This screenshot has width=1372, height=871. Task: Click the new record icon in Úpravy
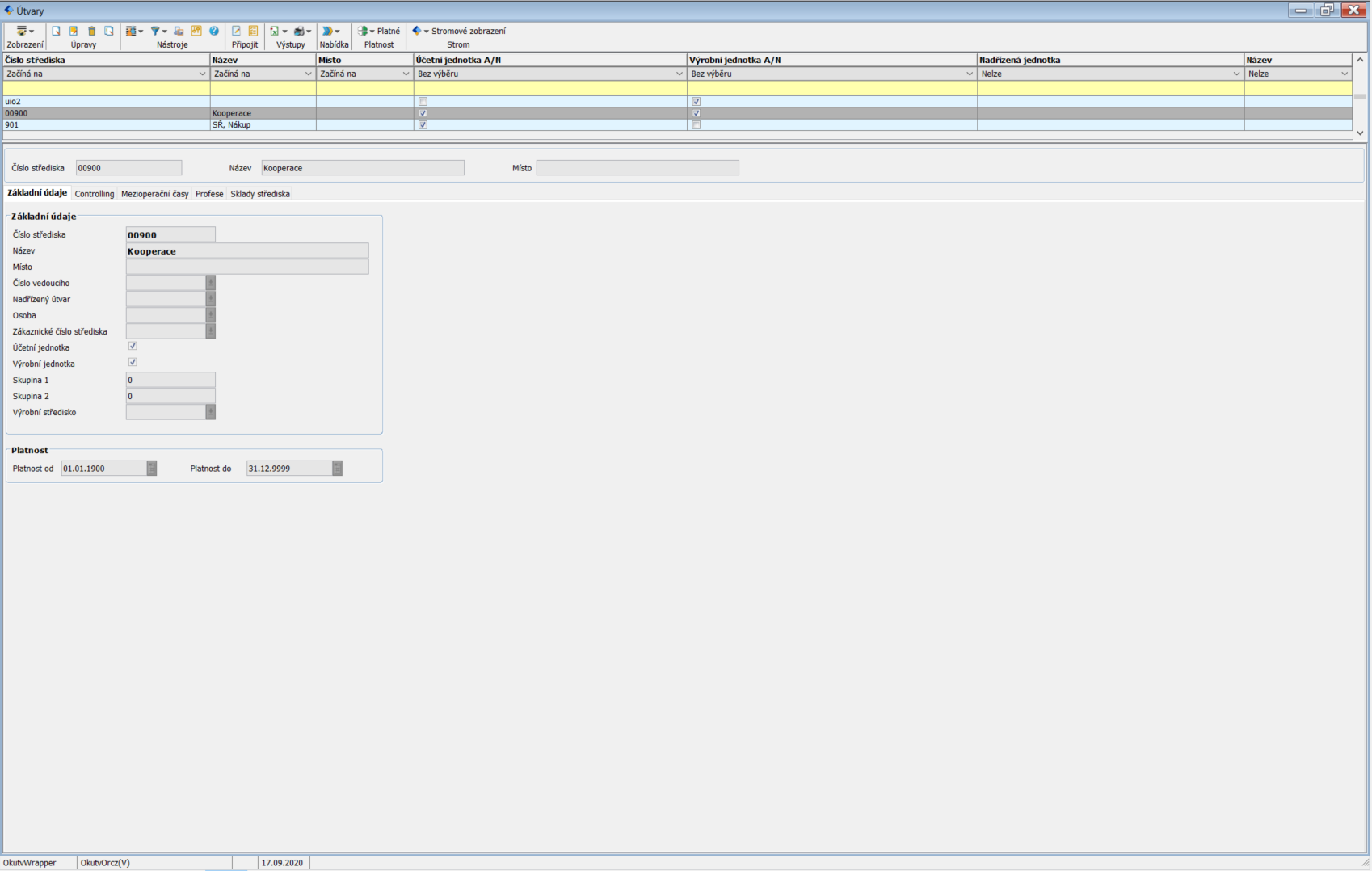point(56,31)
